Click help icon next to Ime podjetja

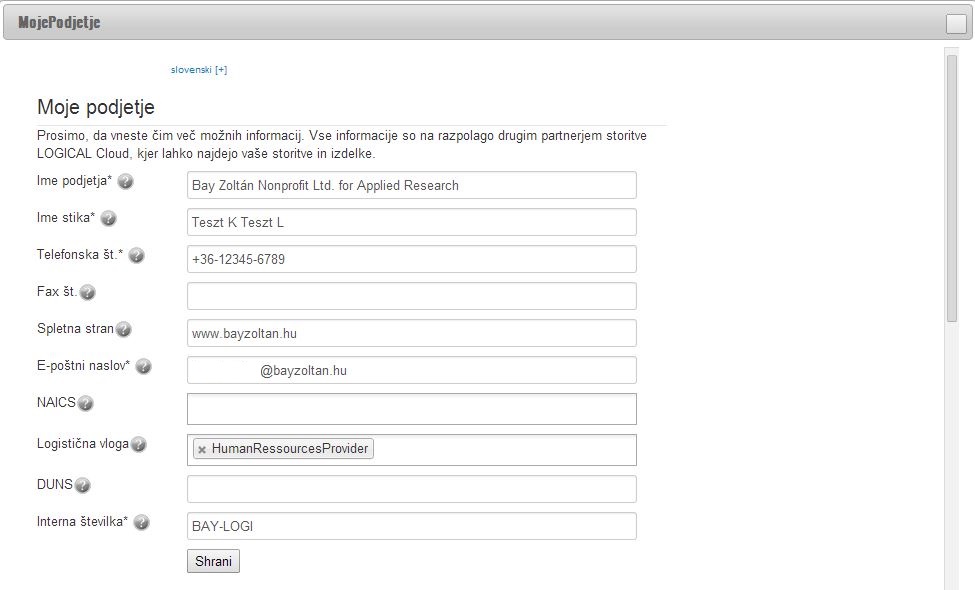125,182
